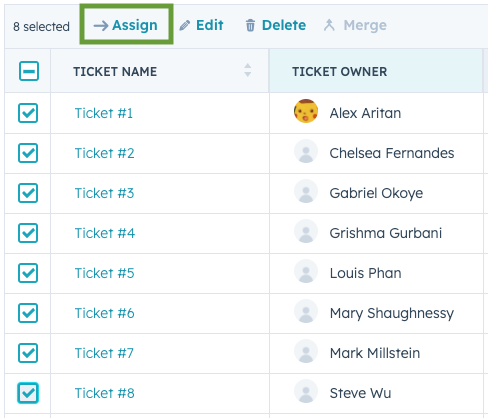488x418 pixels.
Task: Click Alex Aritan's avatar
Action: coord(306,111)
